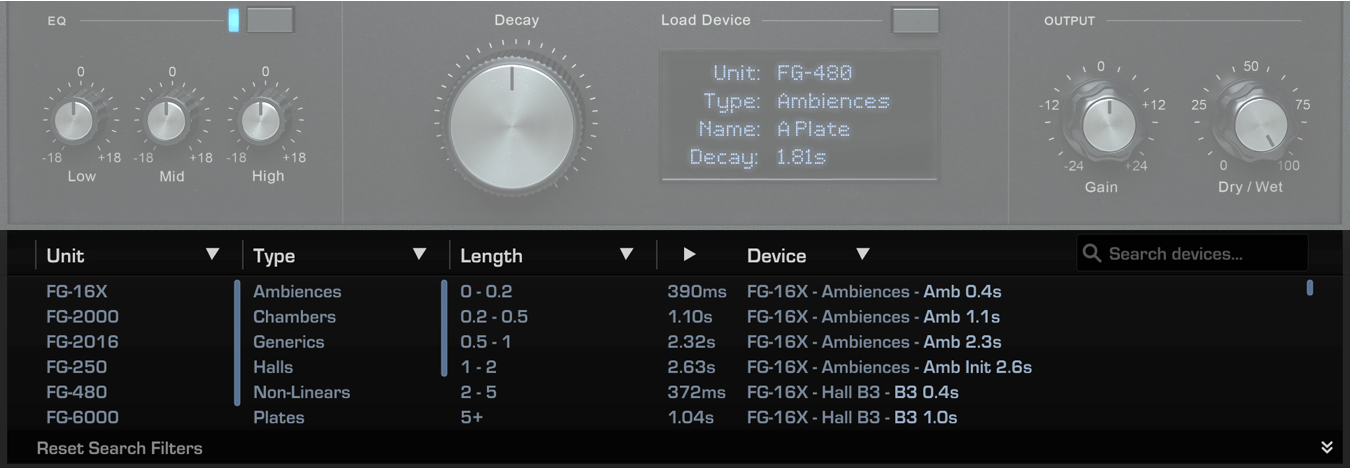Click the large Decay knob
This screenshot has height=469, width=1351.
point(512,127)
